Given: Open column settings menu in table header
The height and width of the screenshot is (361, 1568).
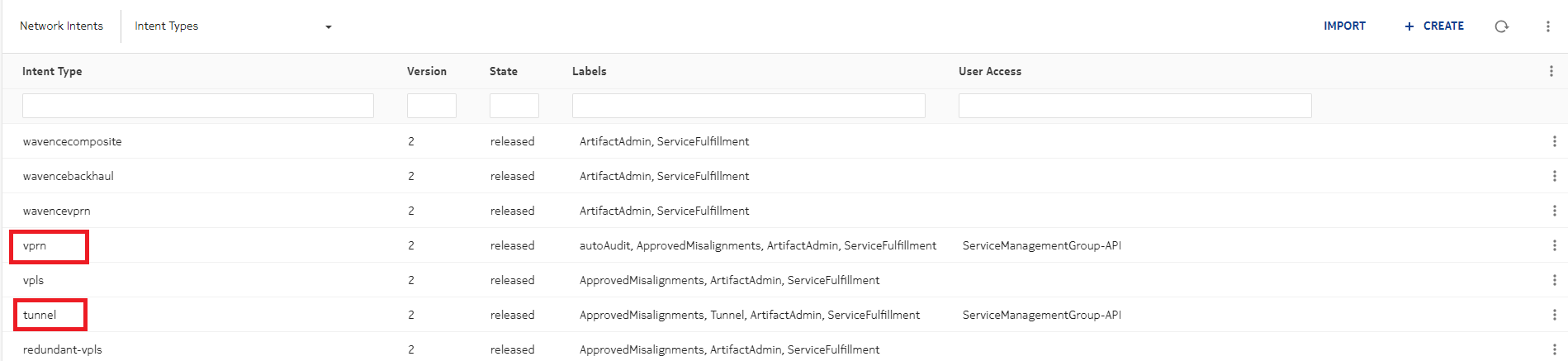Looking at the screenshot, I should click(1551, 72).
